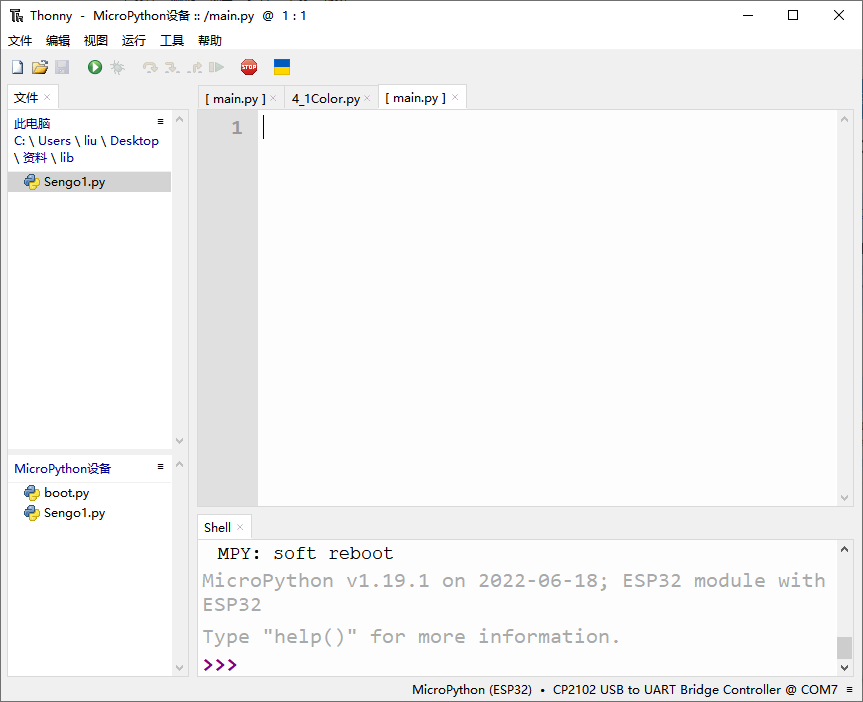Maximize the Thonny window

[x=793, y=15]
